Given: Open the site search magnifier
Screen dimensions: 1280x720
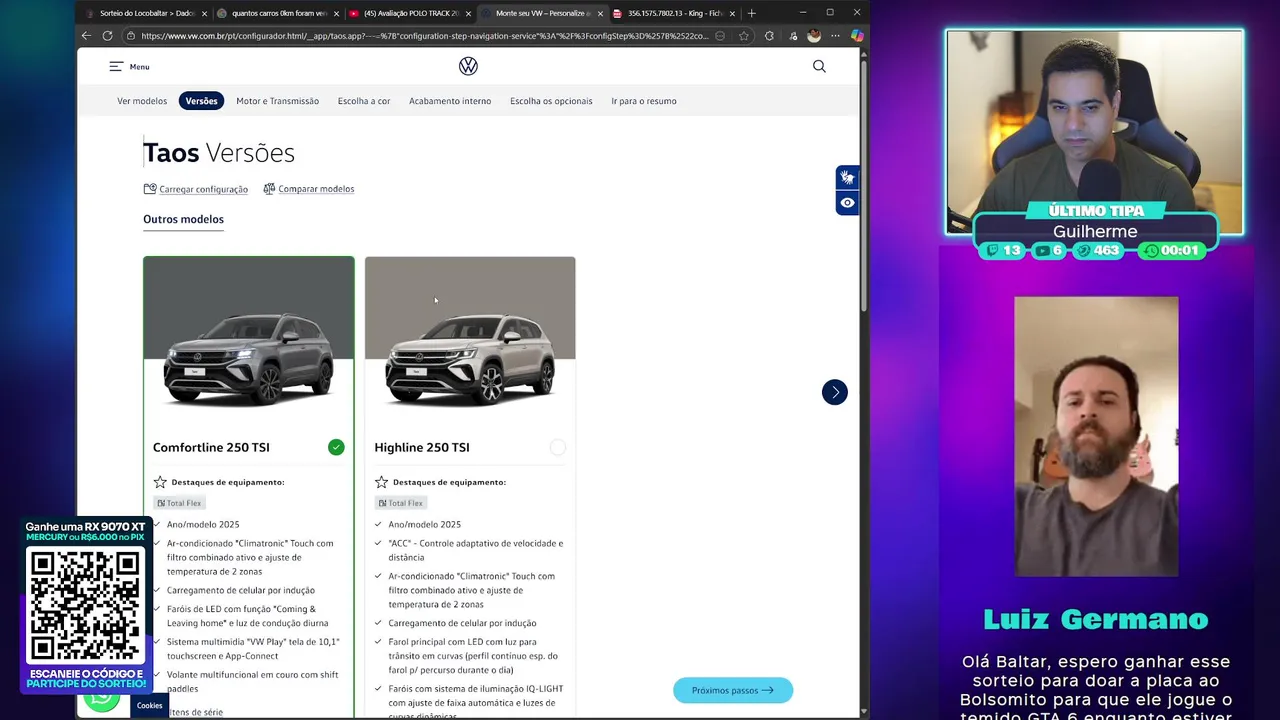Looking at the screenshot, I should 819,66.
